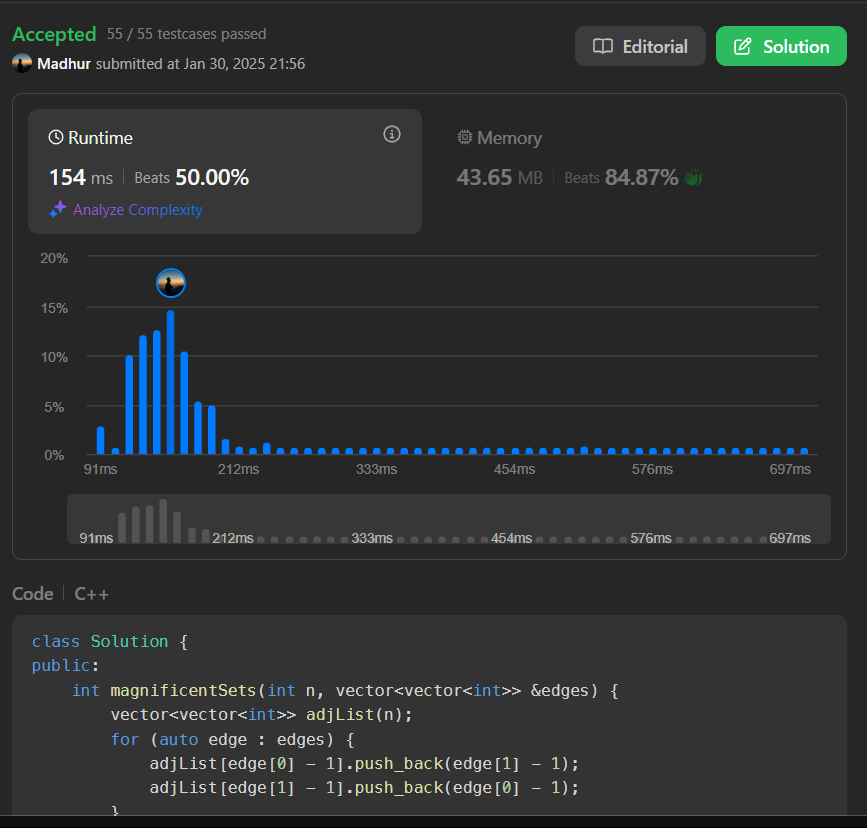Click the '212ms' chart axis label
The width and height of the screenshot is (867, 828).
click(238, 469)
